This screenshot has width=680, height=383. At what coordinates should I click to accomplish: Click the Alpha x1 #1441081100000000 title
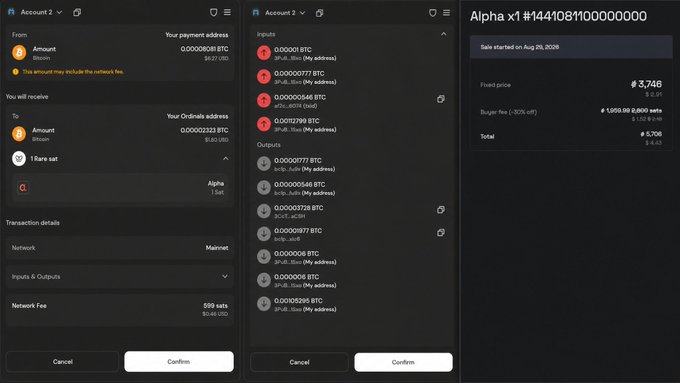pos(558,16)
